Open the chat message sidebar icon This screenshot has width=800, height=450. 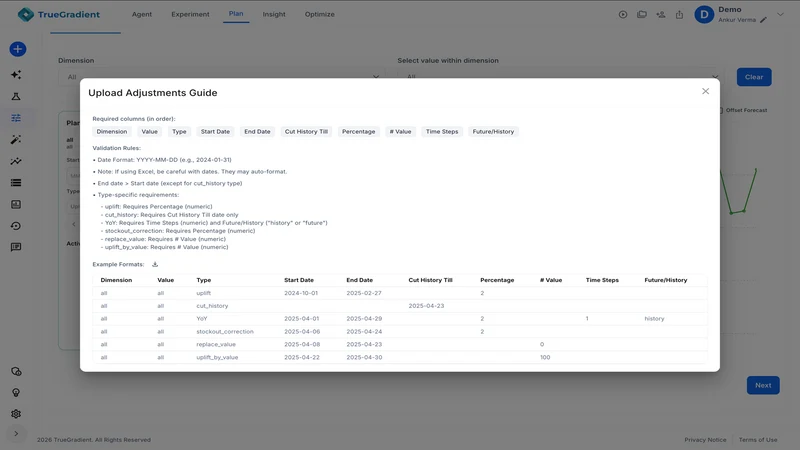16,247
